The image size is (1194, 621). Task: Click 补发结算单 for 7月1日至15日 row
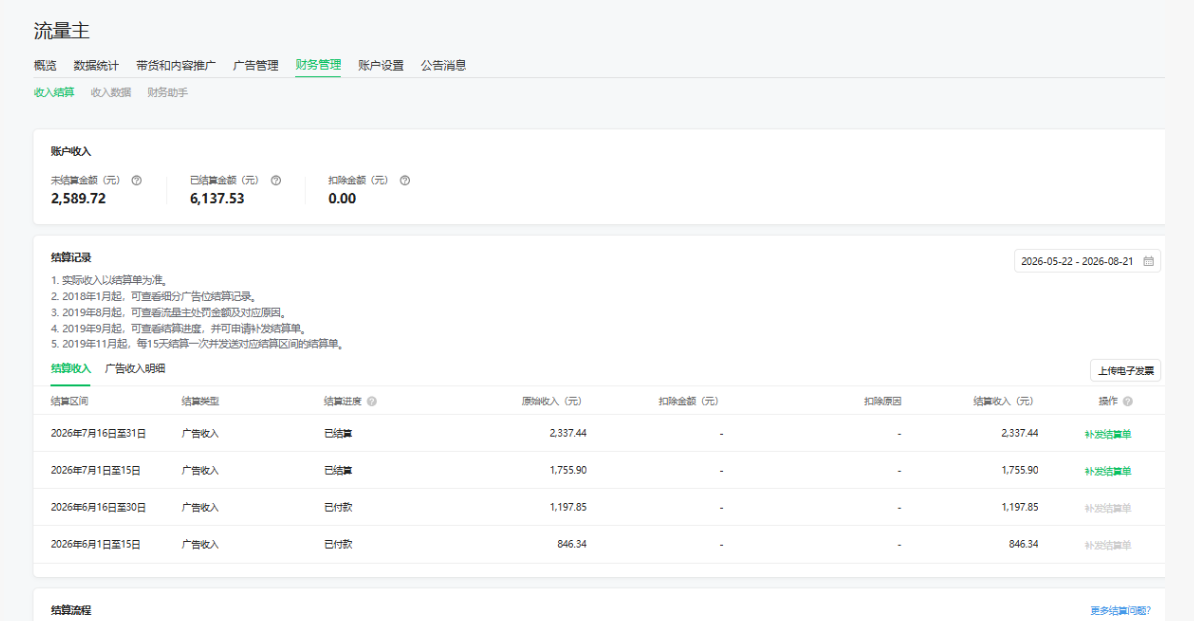(1108, 471)
